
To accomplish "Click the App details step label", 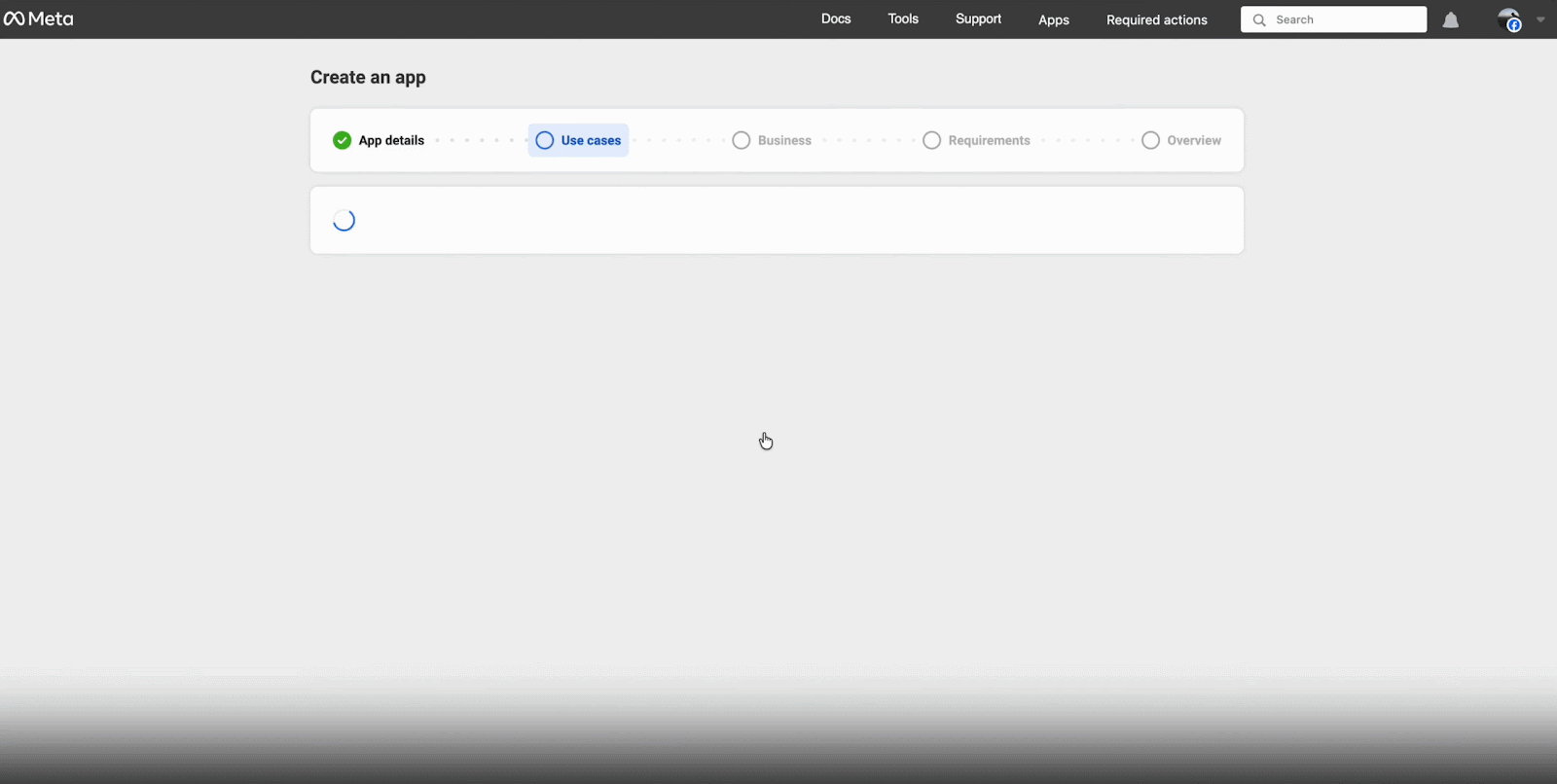I will tap(391, 140).
